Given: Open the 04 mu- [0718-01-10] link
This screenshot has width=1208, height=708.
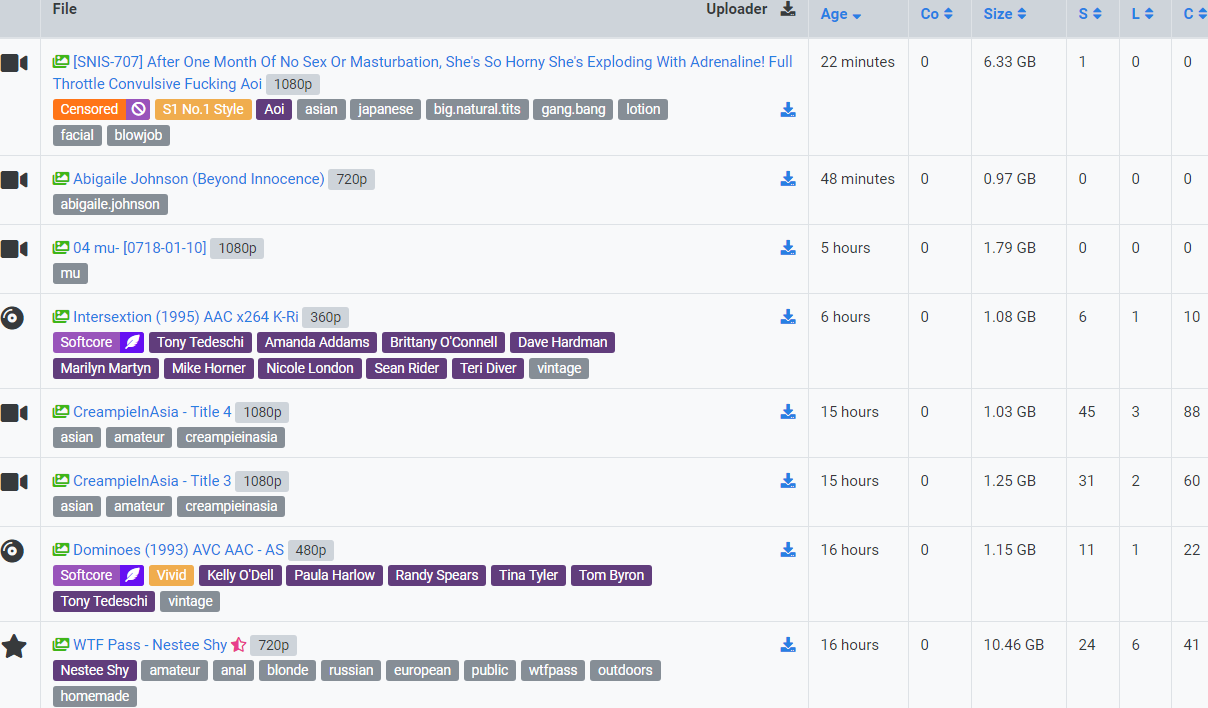Looking at the screenshot, I should tap(140, 248).
